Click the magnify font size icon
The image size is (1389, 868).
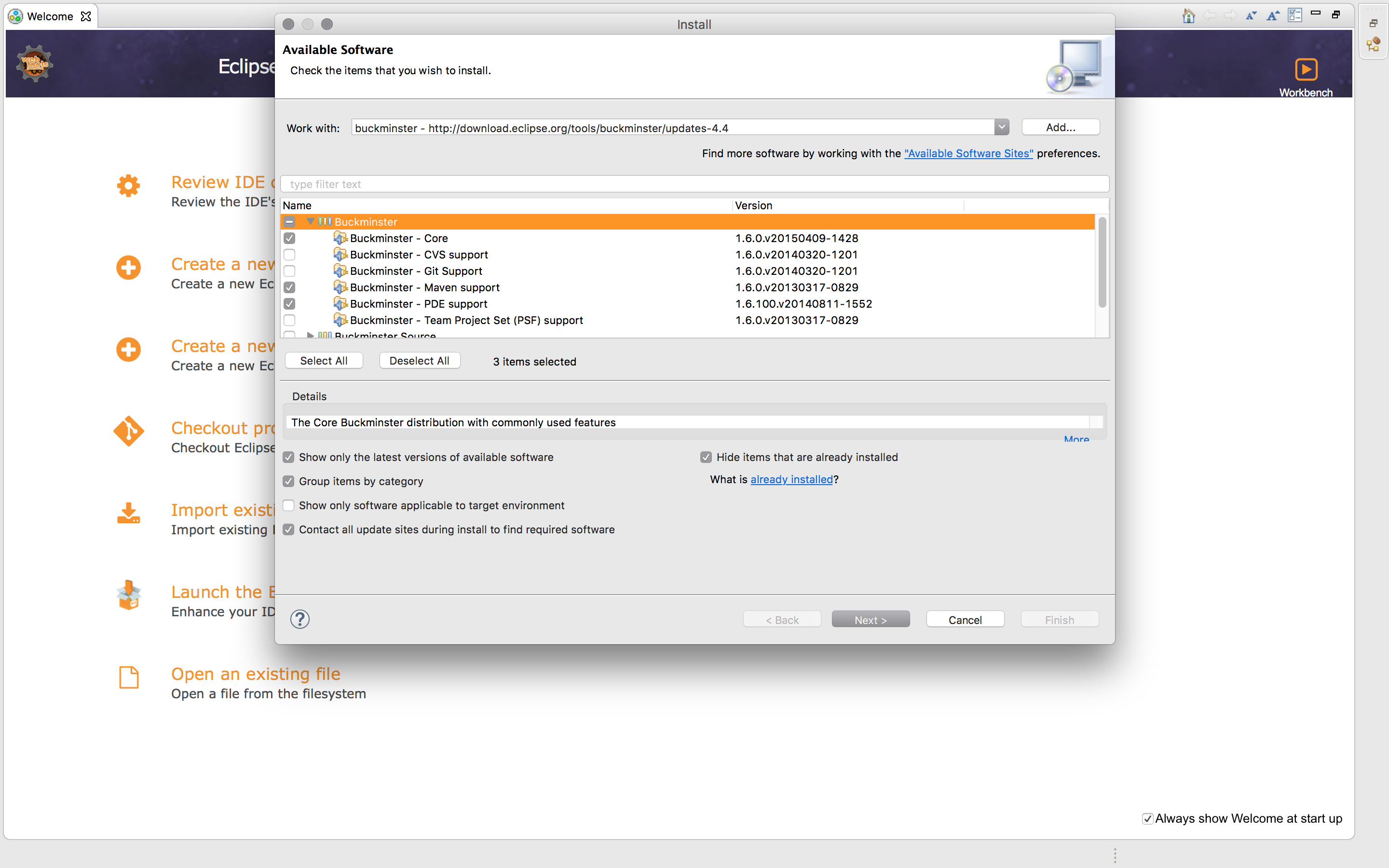1272,15
